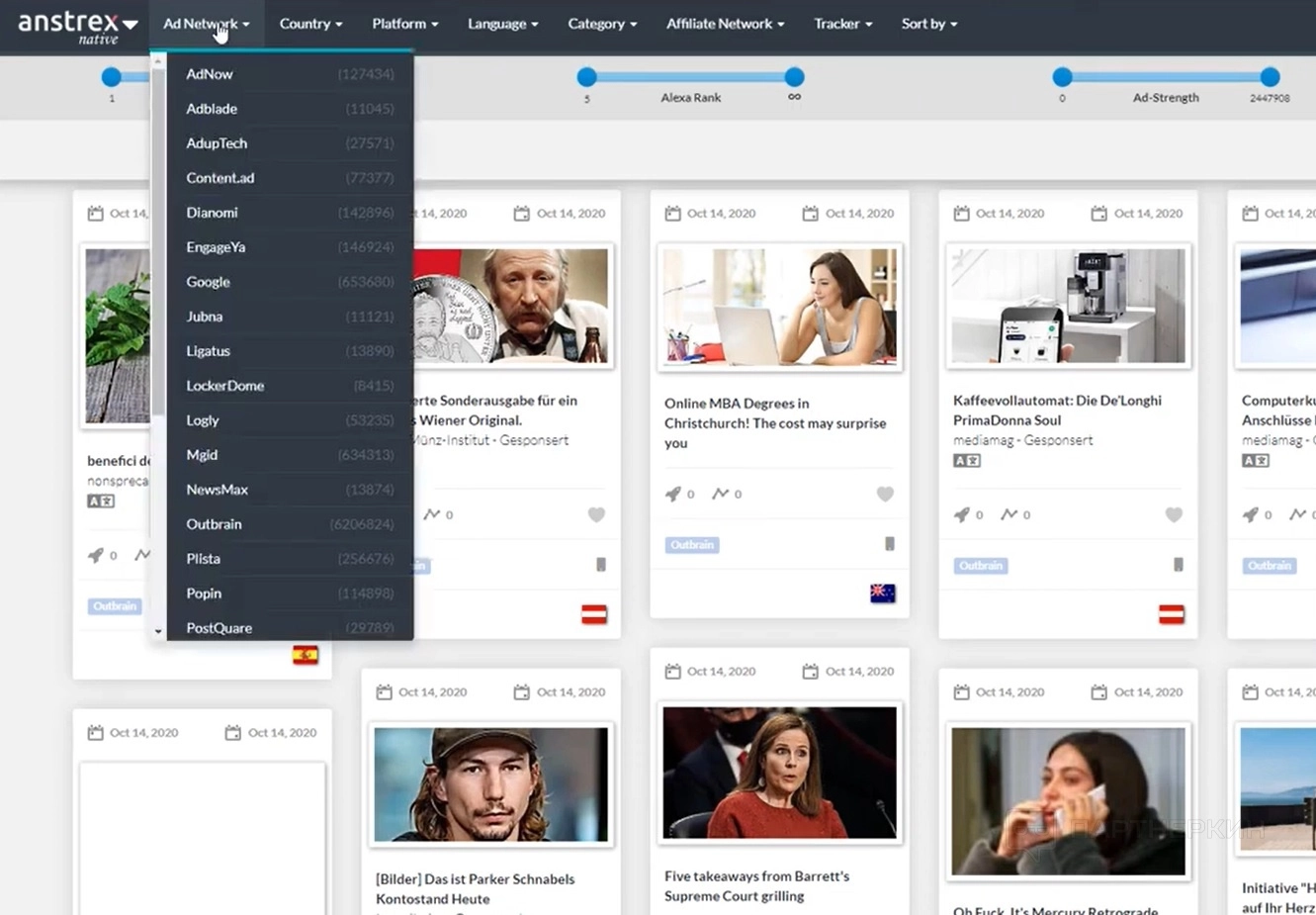Click the coffee machine ad thumbnail
The image size is (1316, 915).
(x=1068, y=307)
